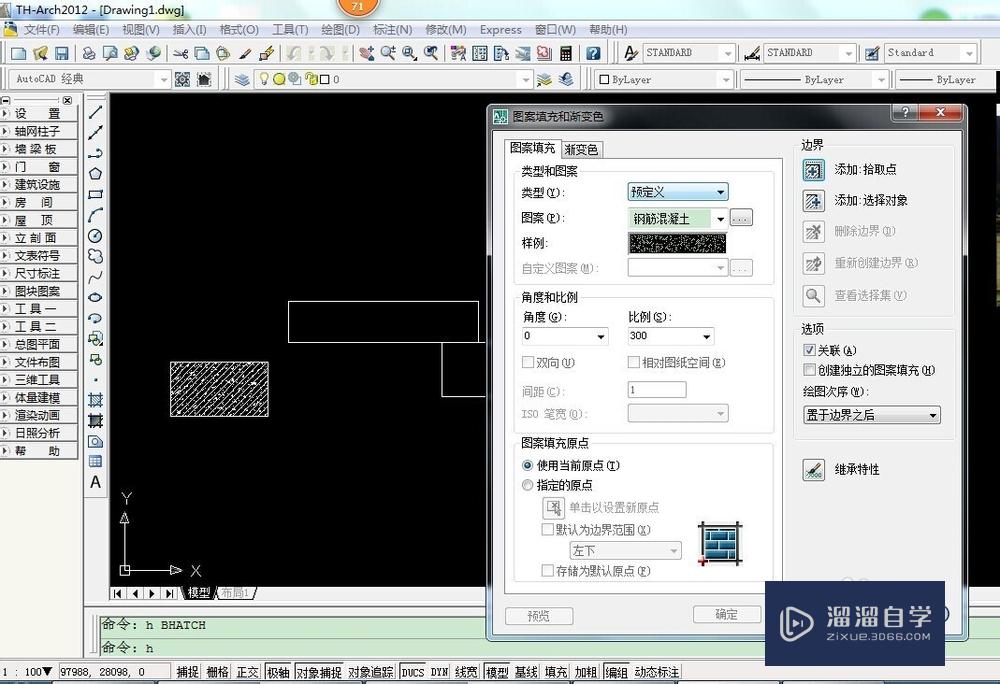Toggle 正交 mode in the status bar
This screenshot has height=684, width=1000.
tap(246, 672)
